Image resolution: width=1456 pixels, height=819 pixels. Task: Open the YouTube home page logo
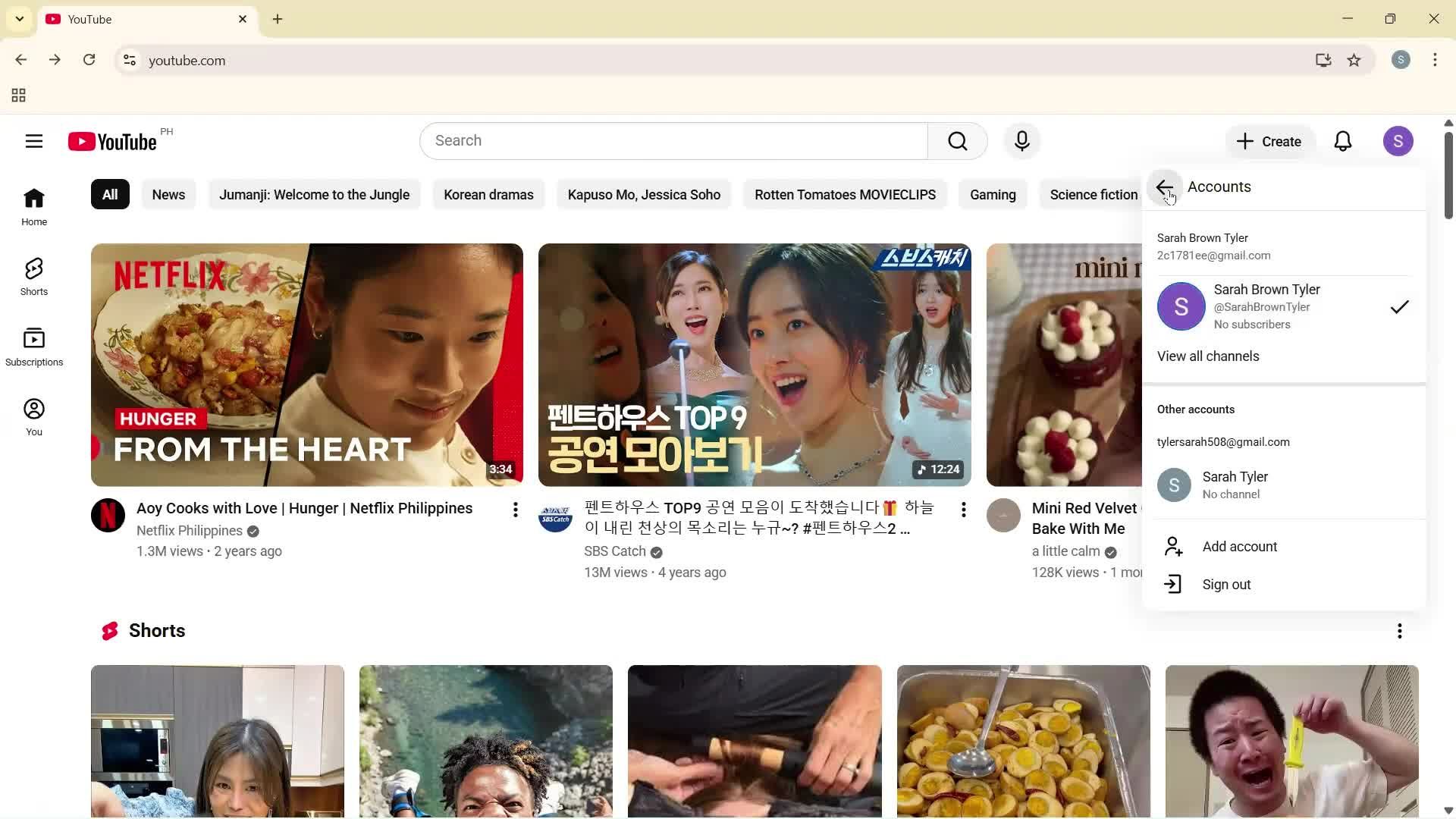tap(111, 141)
